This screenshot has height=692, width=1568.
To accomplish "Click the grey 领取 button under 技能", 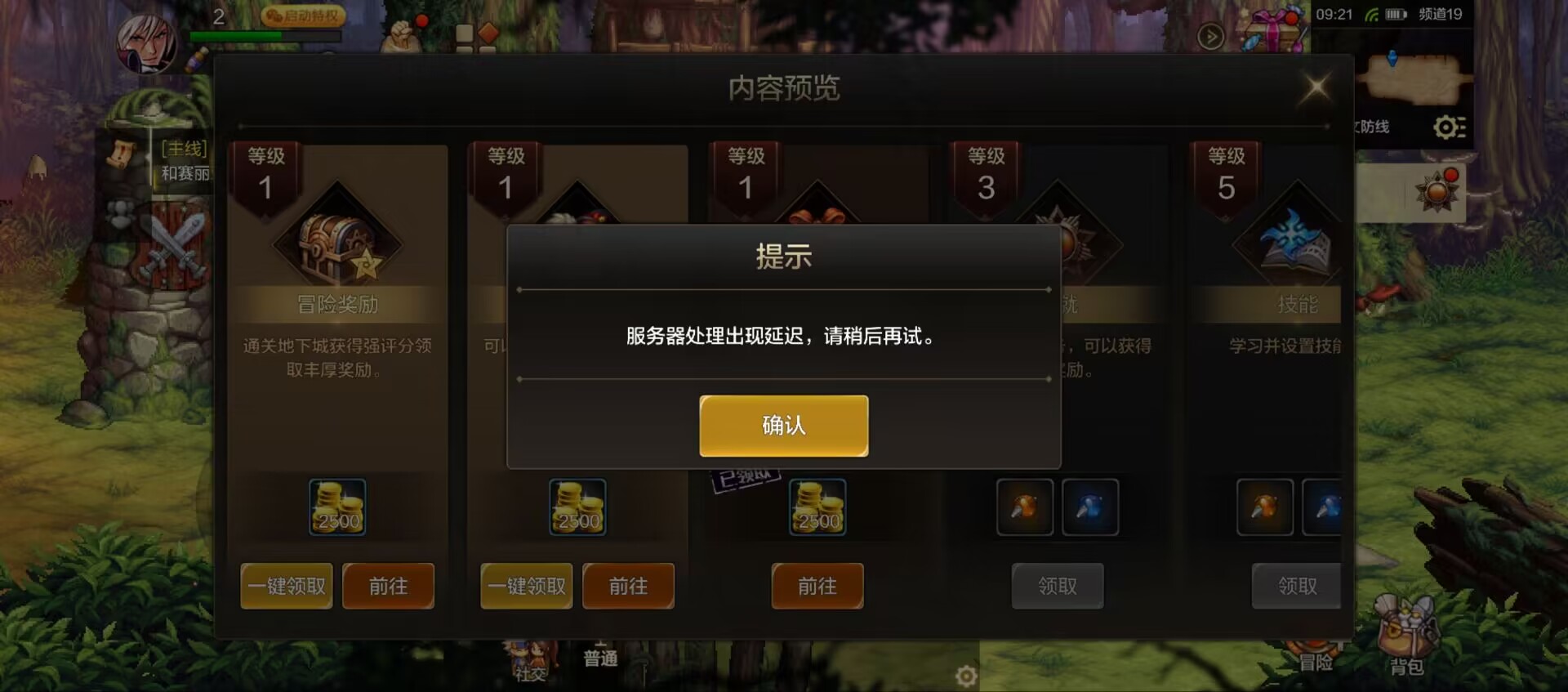I will coord(1296,586).
